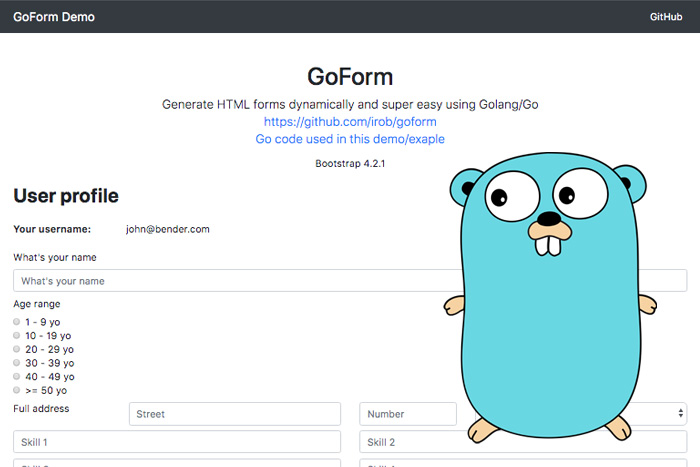Open the GoForm Demo brand link
The width and height of the screenshot is (700, 467).
tap(54, 17)
